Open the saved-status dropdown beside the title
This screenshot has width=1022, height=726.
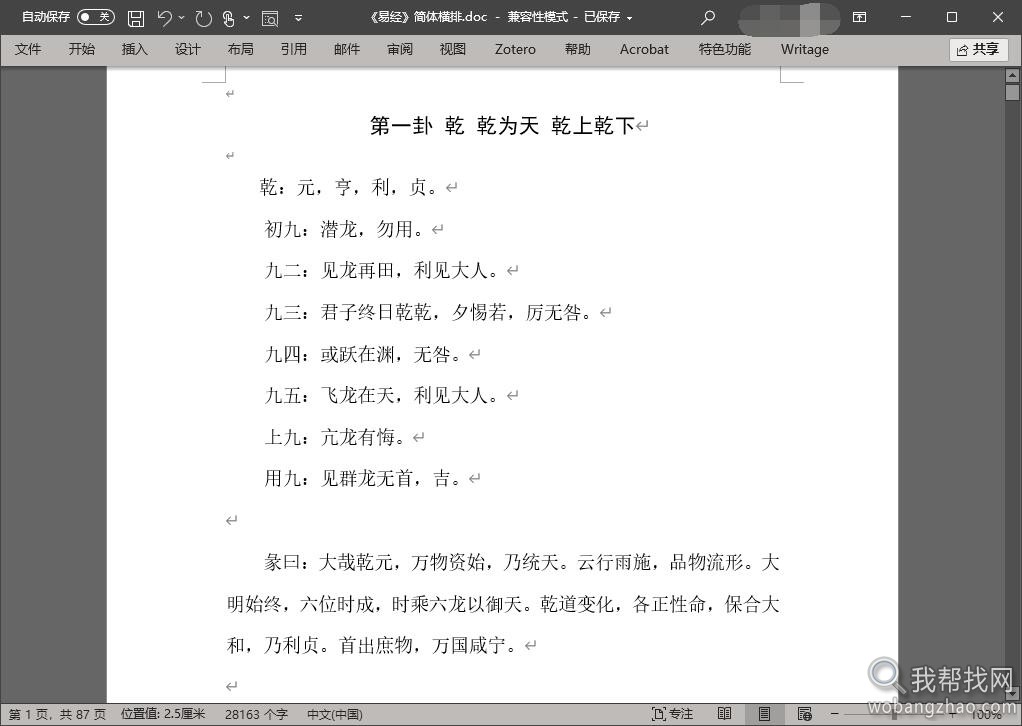pyautogui.click(x=630, y=18)
